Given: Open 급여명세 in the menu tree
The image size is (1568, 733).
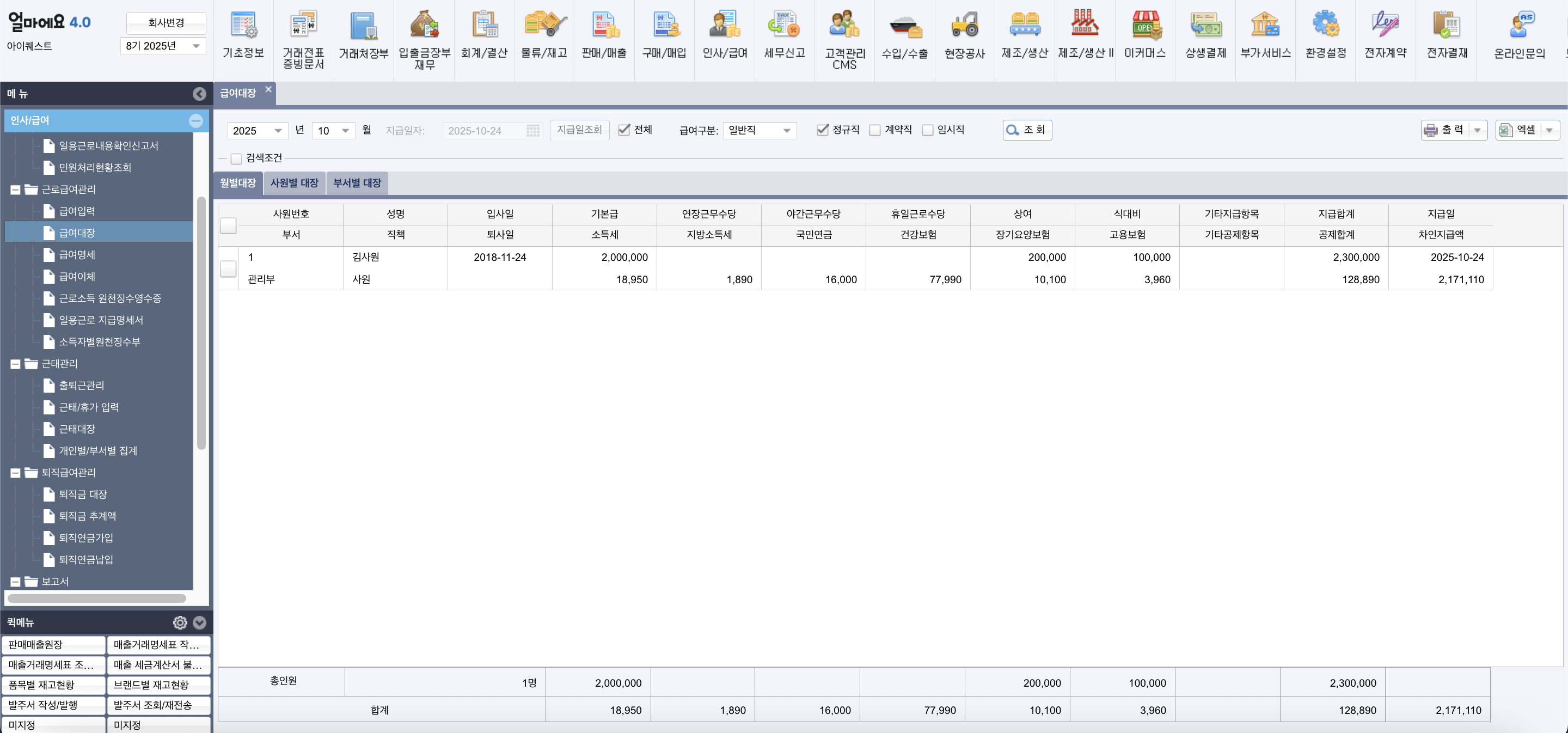Looking at the screenshot, I should [77, 254].
